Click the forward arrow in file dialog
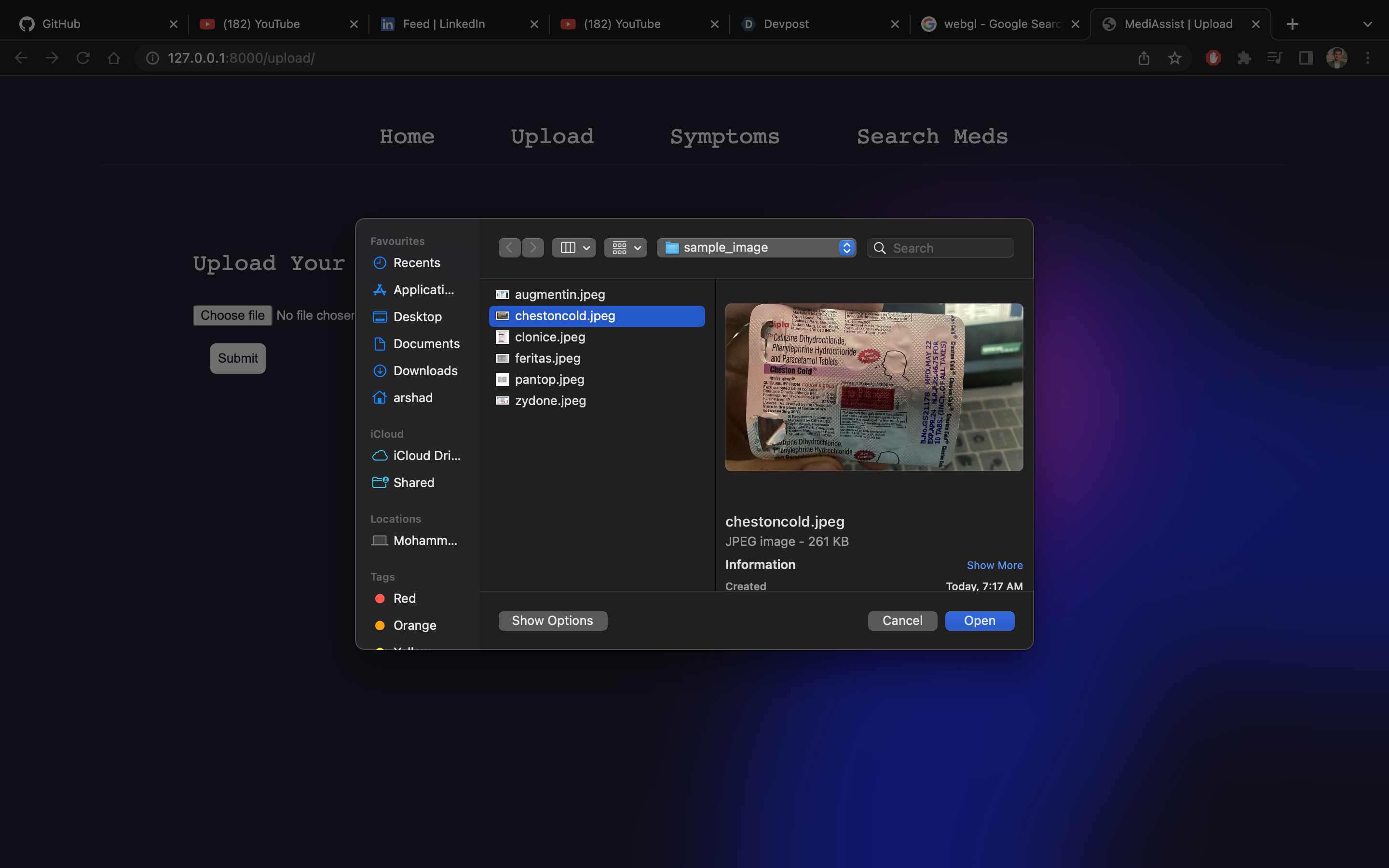Image resolution: width=1389 pixels, height=868 pixels. point(533,247)
